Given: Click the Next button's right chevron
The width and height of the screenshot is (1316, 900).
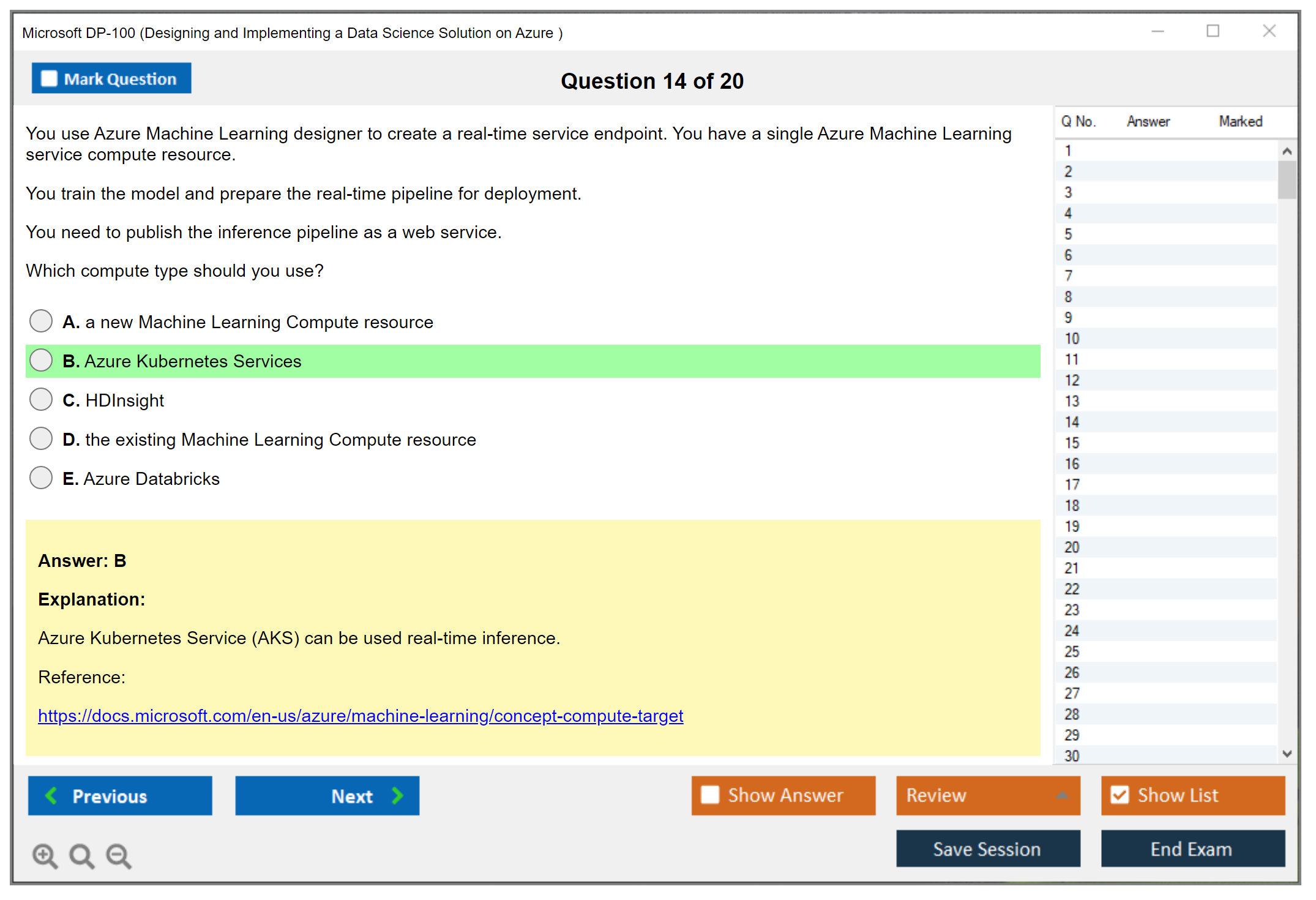Looking at the screenshot, I should tap(398, 795).
